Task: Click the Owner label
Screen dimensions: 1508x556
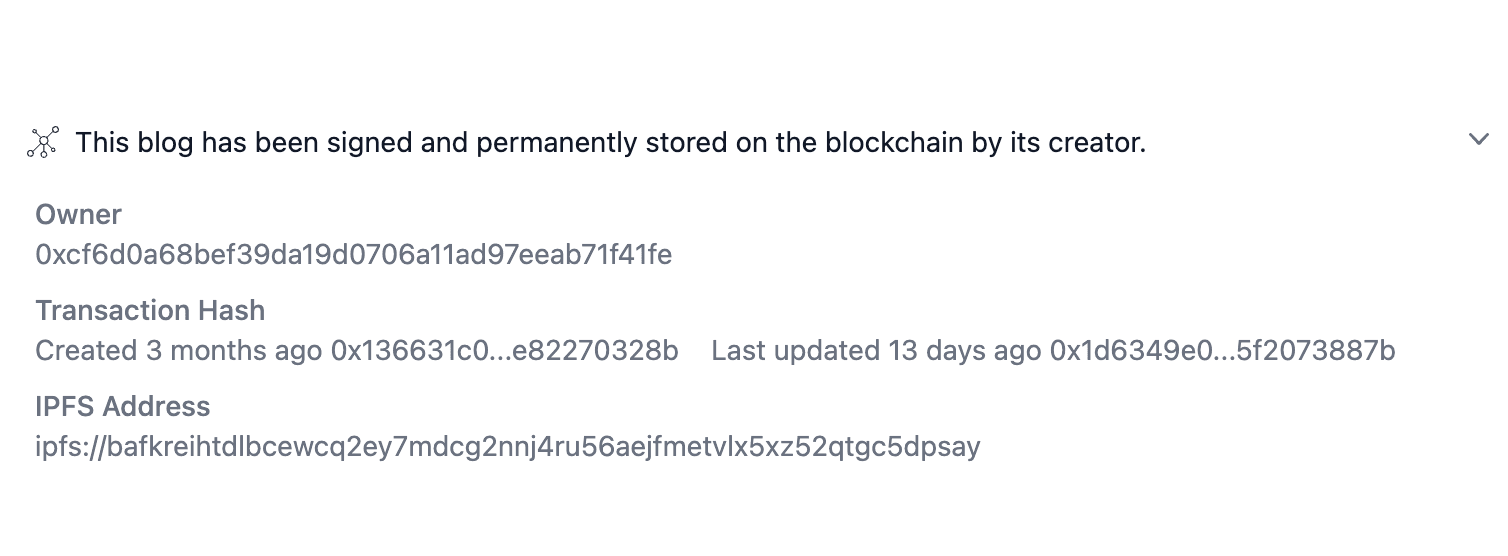Action: coord(79,215)
